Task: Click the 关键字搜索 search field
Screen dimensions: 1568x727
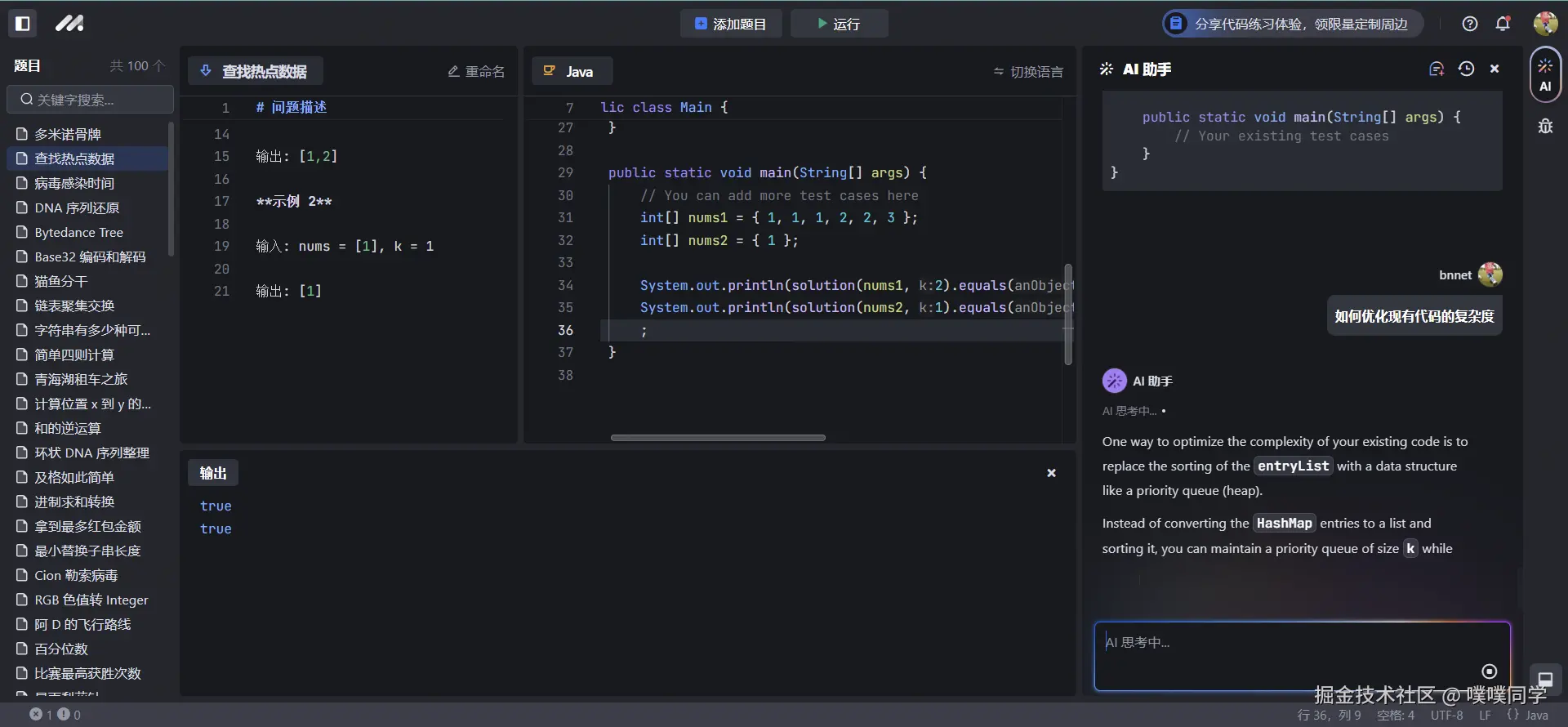Action: point(91,100)
